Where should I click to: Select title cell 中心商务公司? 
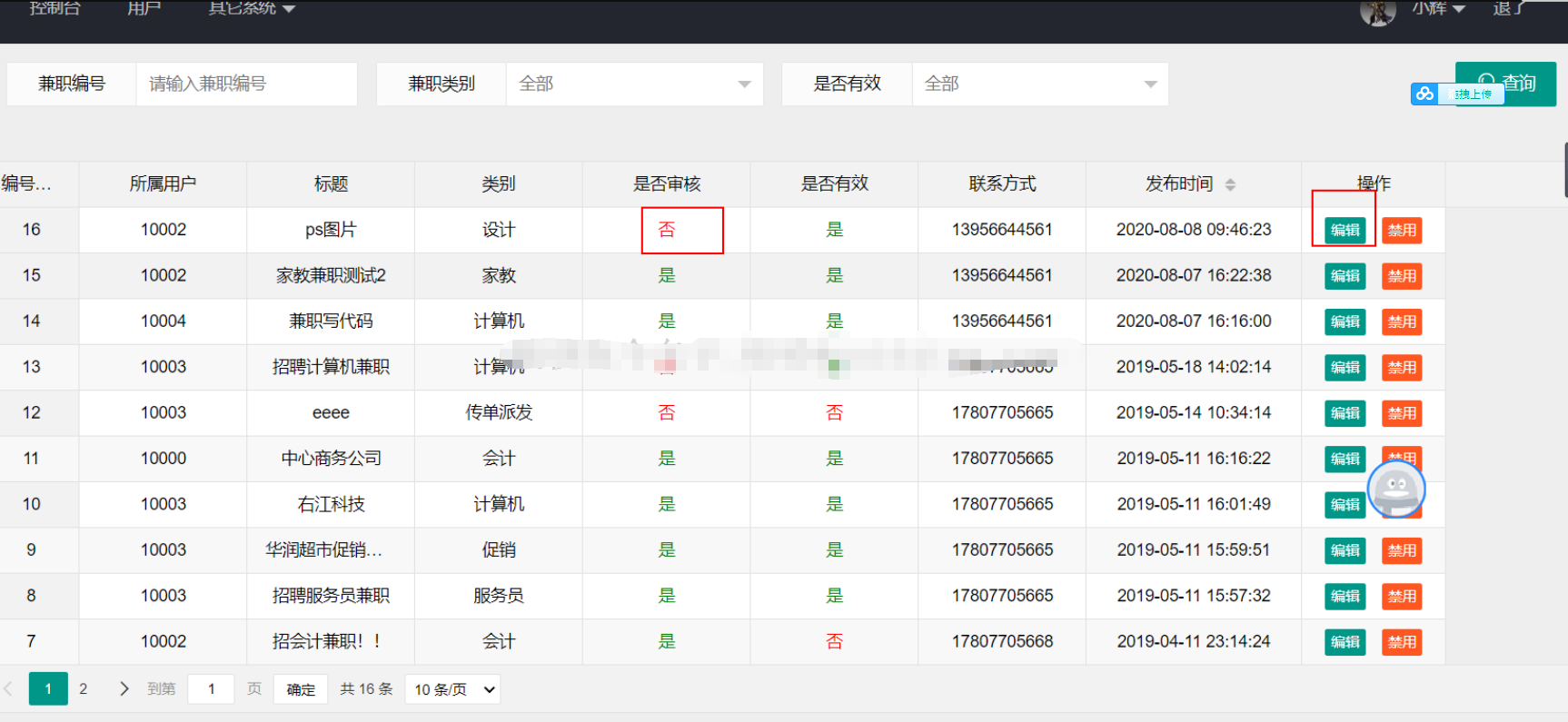point(331,459)
